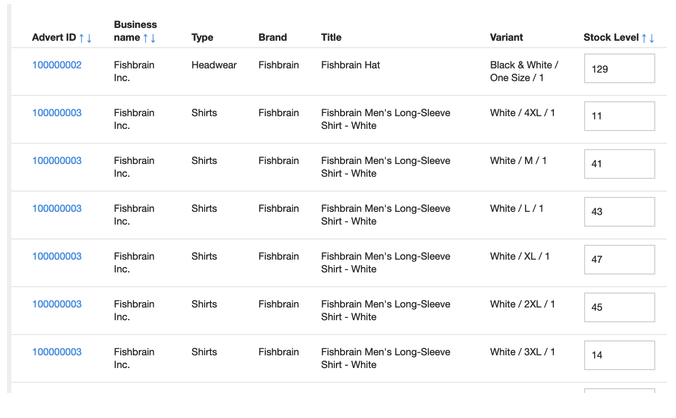Sort Stock Level descending with down arrow

click(652, 38)
